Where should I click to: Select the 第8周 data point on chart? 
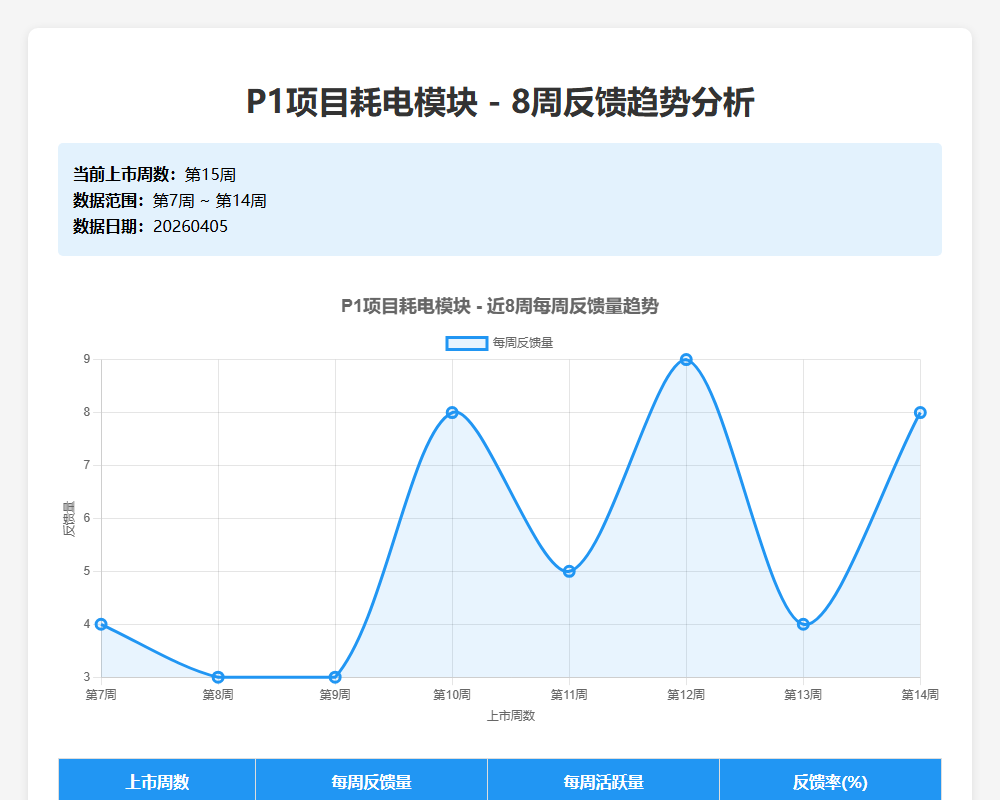[218, 677]
